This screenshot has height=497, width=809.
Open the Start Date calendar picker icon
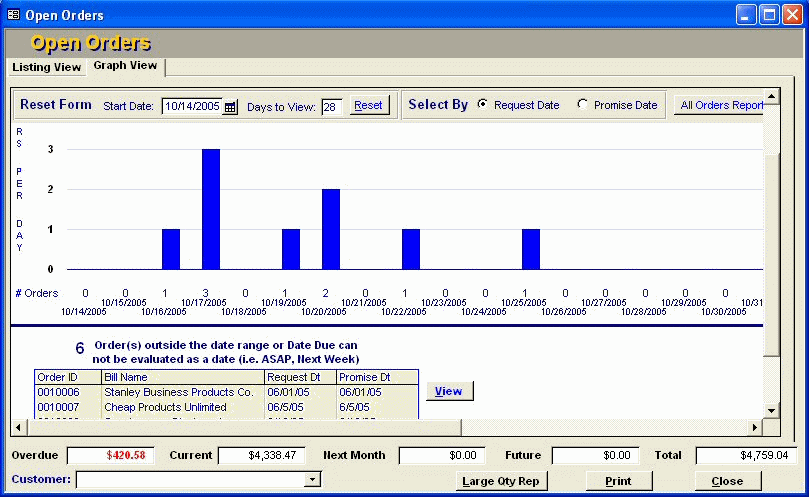tap(230, 107)
